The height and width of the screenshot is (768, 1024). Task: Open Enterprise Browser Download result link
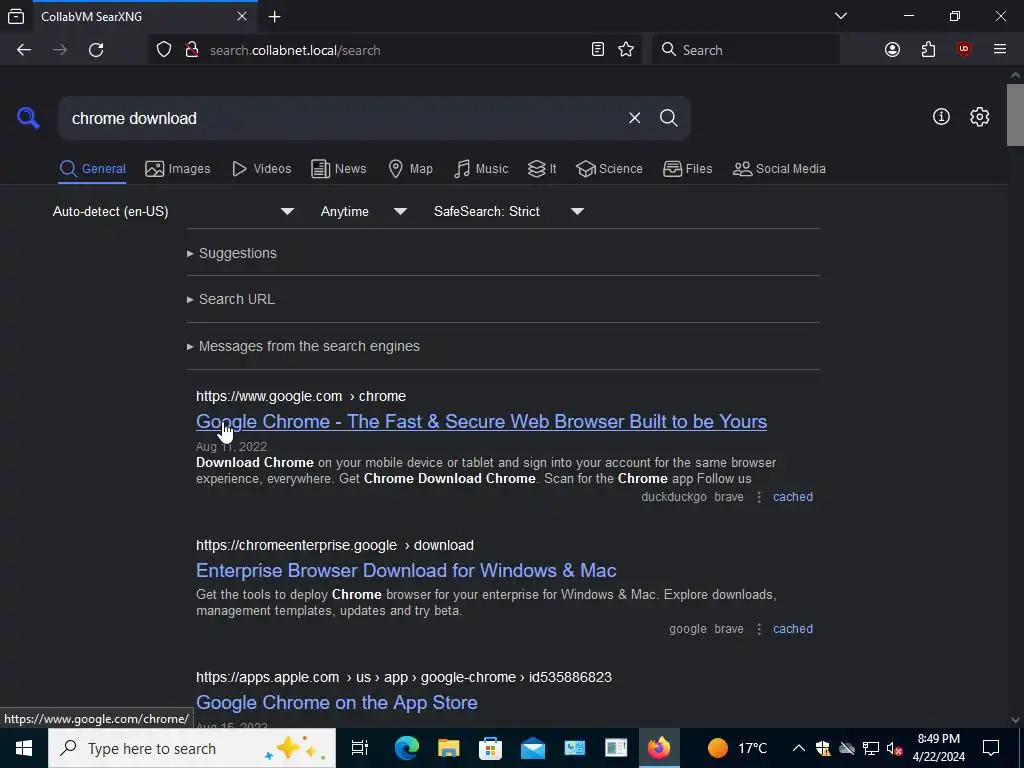(406, 570)
